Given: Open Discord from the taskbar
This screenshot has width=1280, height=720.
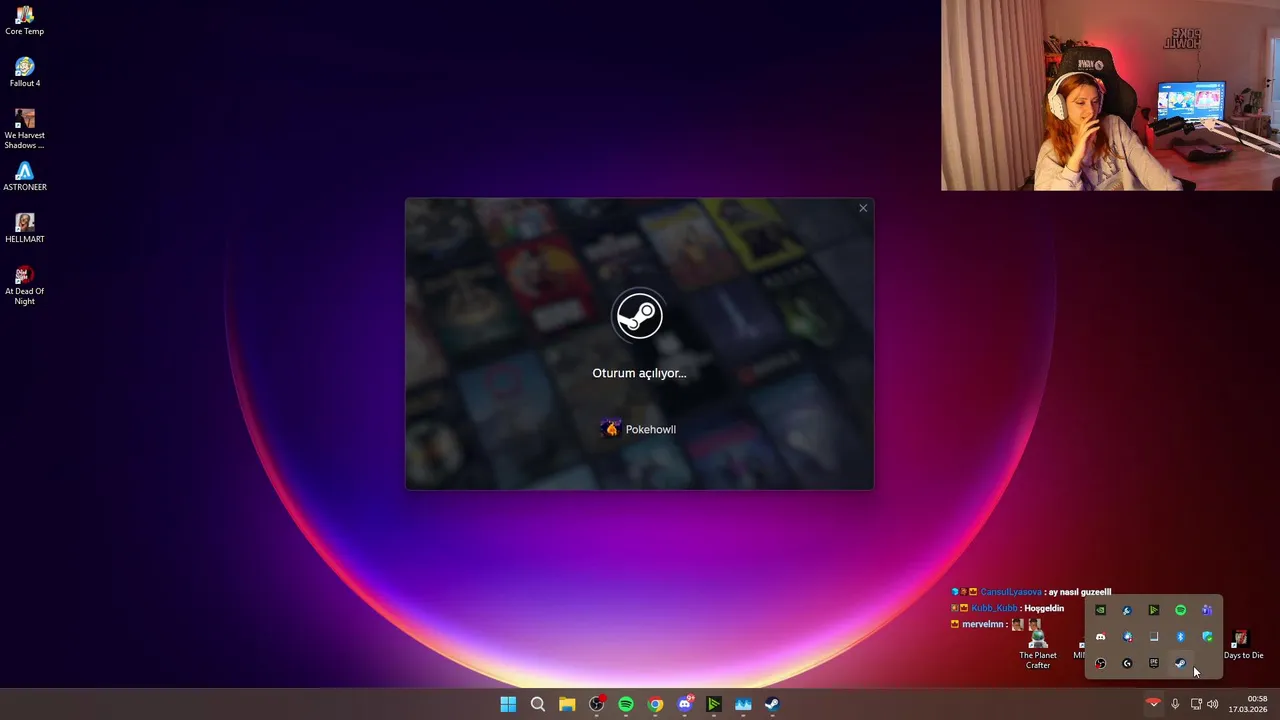Looking at the screenshot, I should (x=685, y=704).
